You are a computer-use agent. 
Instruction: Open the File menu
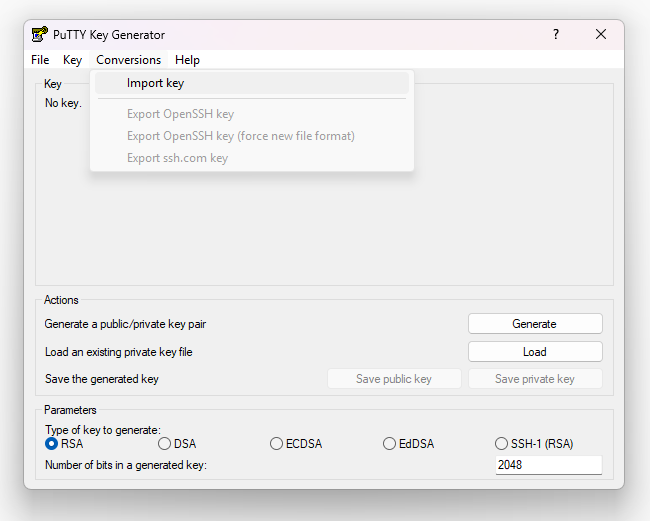click(40, 60)
